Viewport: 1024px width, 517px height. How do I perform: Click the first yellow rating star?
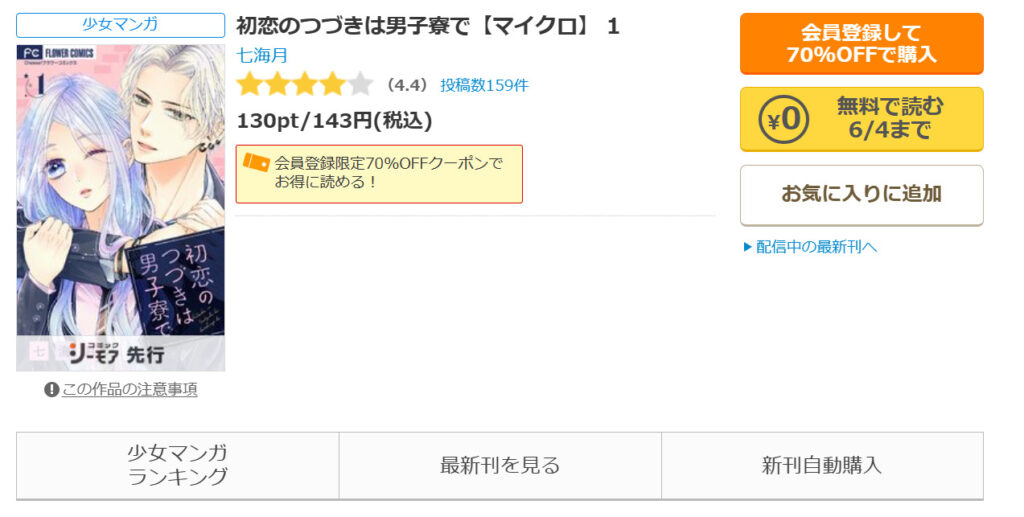(249, 85)
